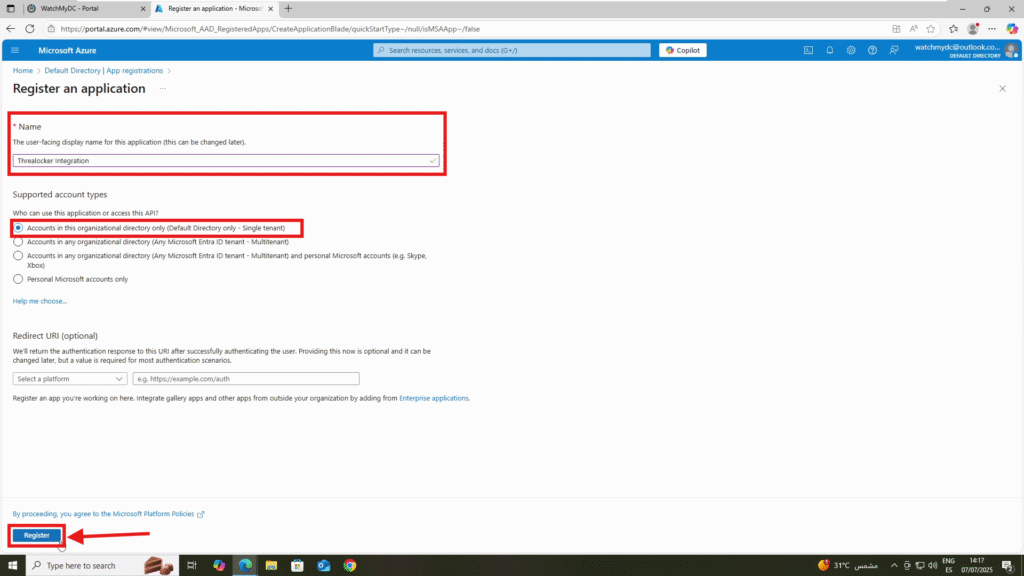Switch the ENG ES input language
This screenshot has height=576, width=1024.
coord(949,566)
